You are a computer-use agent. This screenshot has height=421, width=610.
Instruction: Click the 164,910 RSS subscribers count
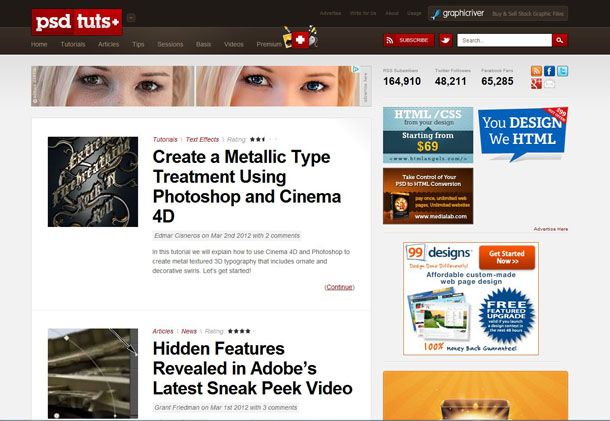pyautogui.click(x=402, y=81)
